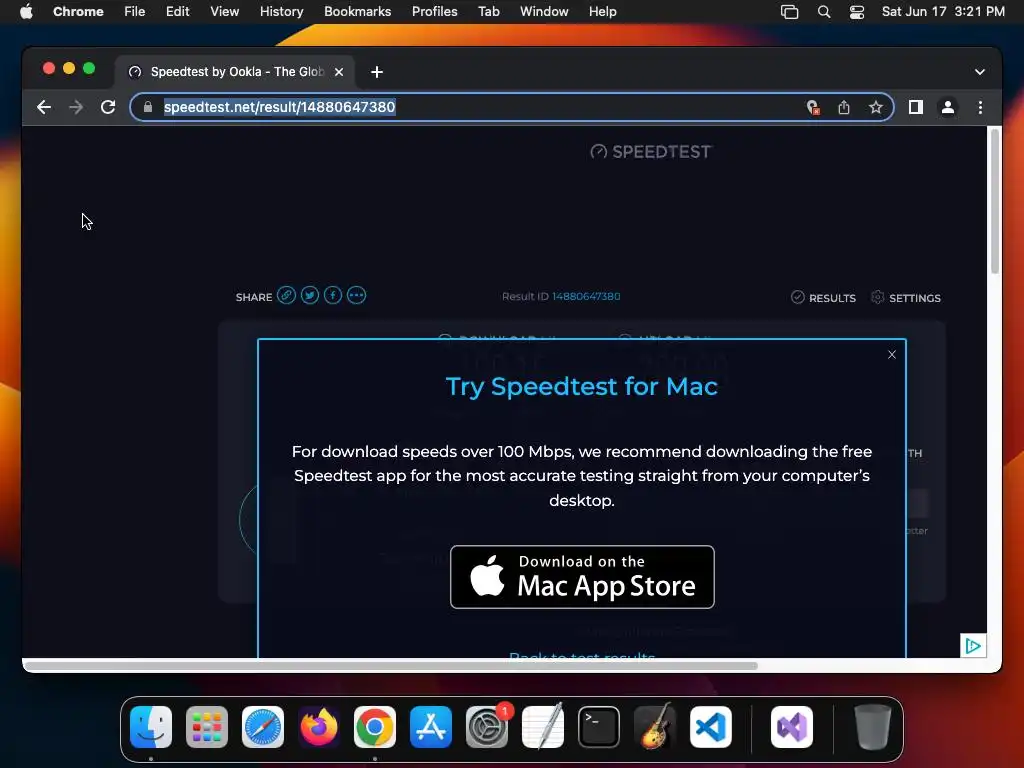Copy result link via the share link icon
This screenshot has height=768, width=1024.
click(x=286, y=295)
